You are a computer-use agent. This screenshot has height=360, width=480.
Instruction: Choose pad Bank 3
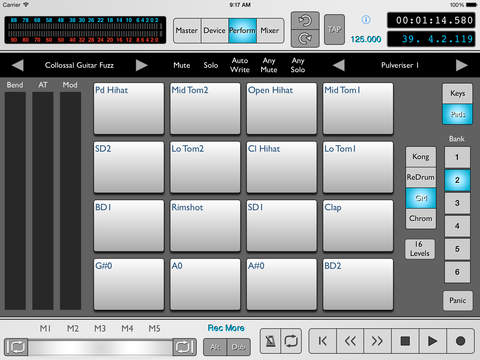pos(457,203)
